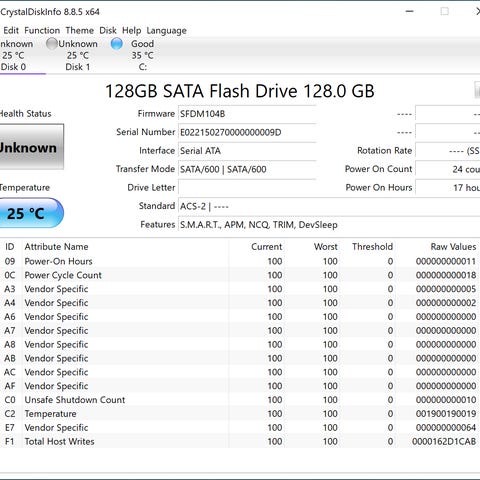Switch to the Disk 0 tab

click(17, 55)
